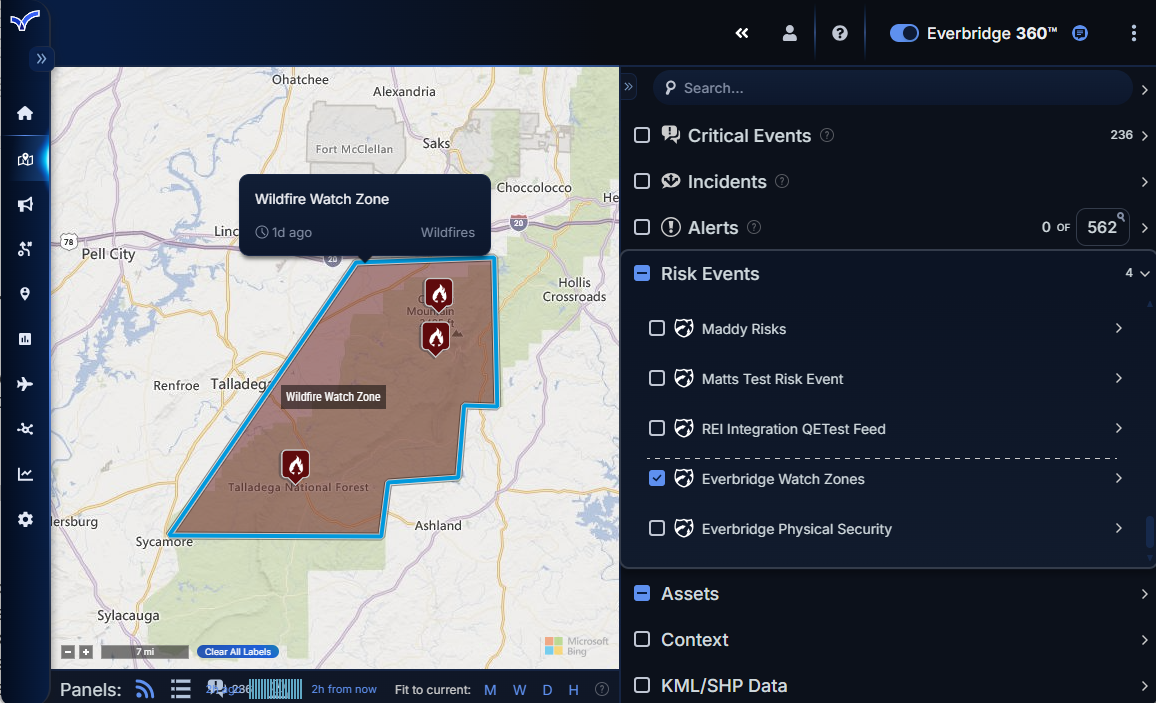Open the Home page from sidebar
This screenshot has width=1156, height=703.
coord(25,113)
